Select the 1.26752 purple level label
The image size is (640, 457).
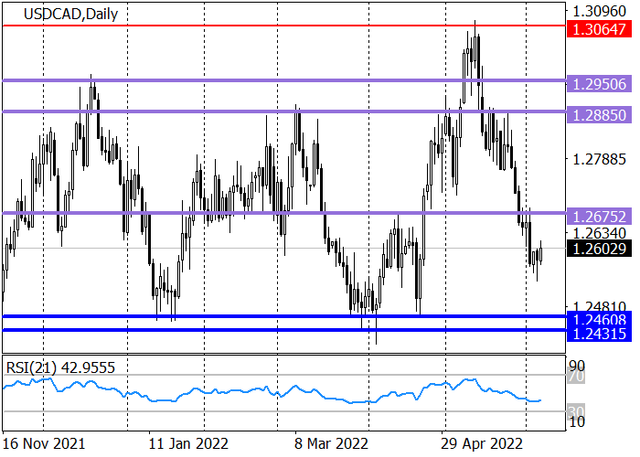[x=599, y=216]
